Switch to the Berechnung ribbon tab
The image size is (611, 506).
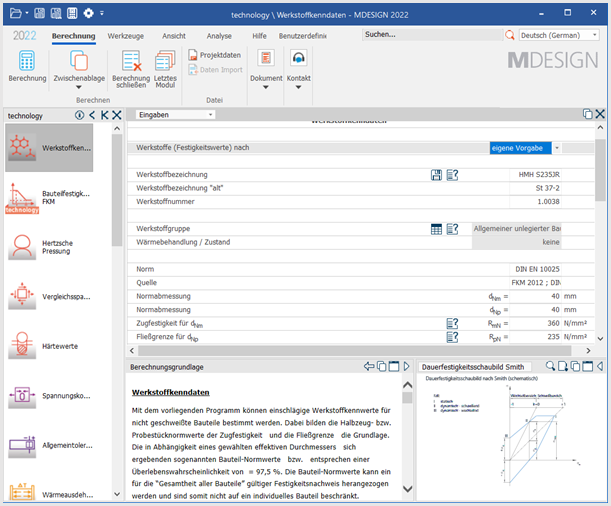pos(73,36)
